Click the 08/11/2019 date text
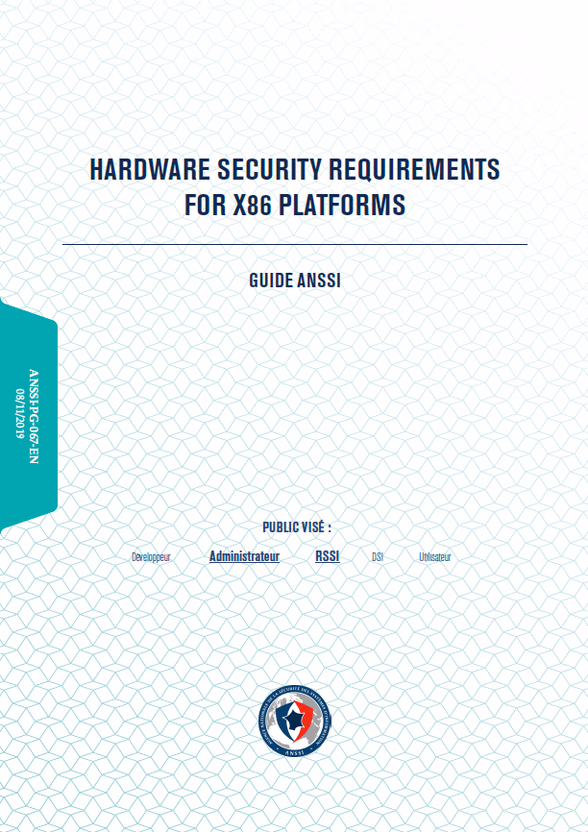The image size is (588, 832). tap(20, 413)
